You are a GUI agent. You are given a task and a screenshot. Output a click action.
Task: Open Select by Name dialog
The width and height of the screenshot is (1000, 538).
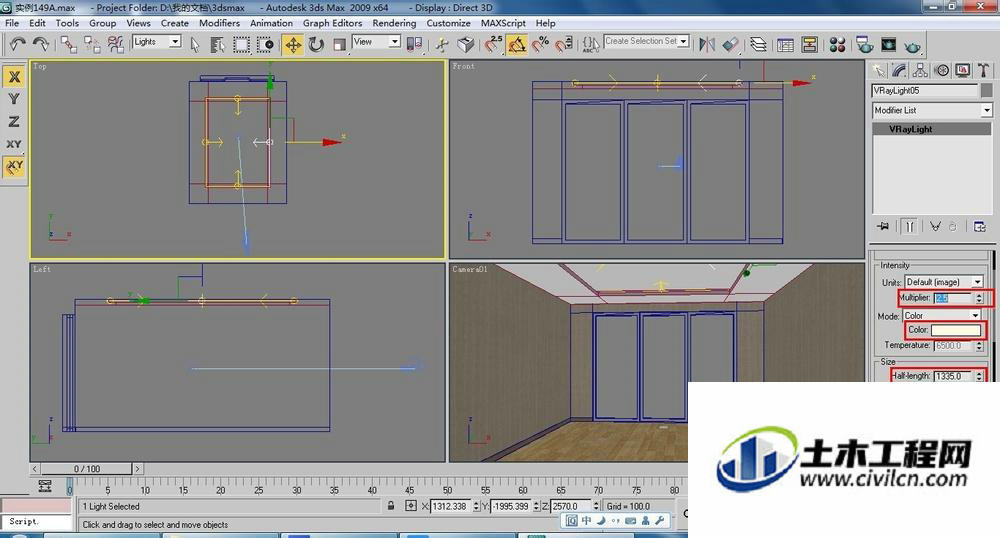[217, 44]
